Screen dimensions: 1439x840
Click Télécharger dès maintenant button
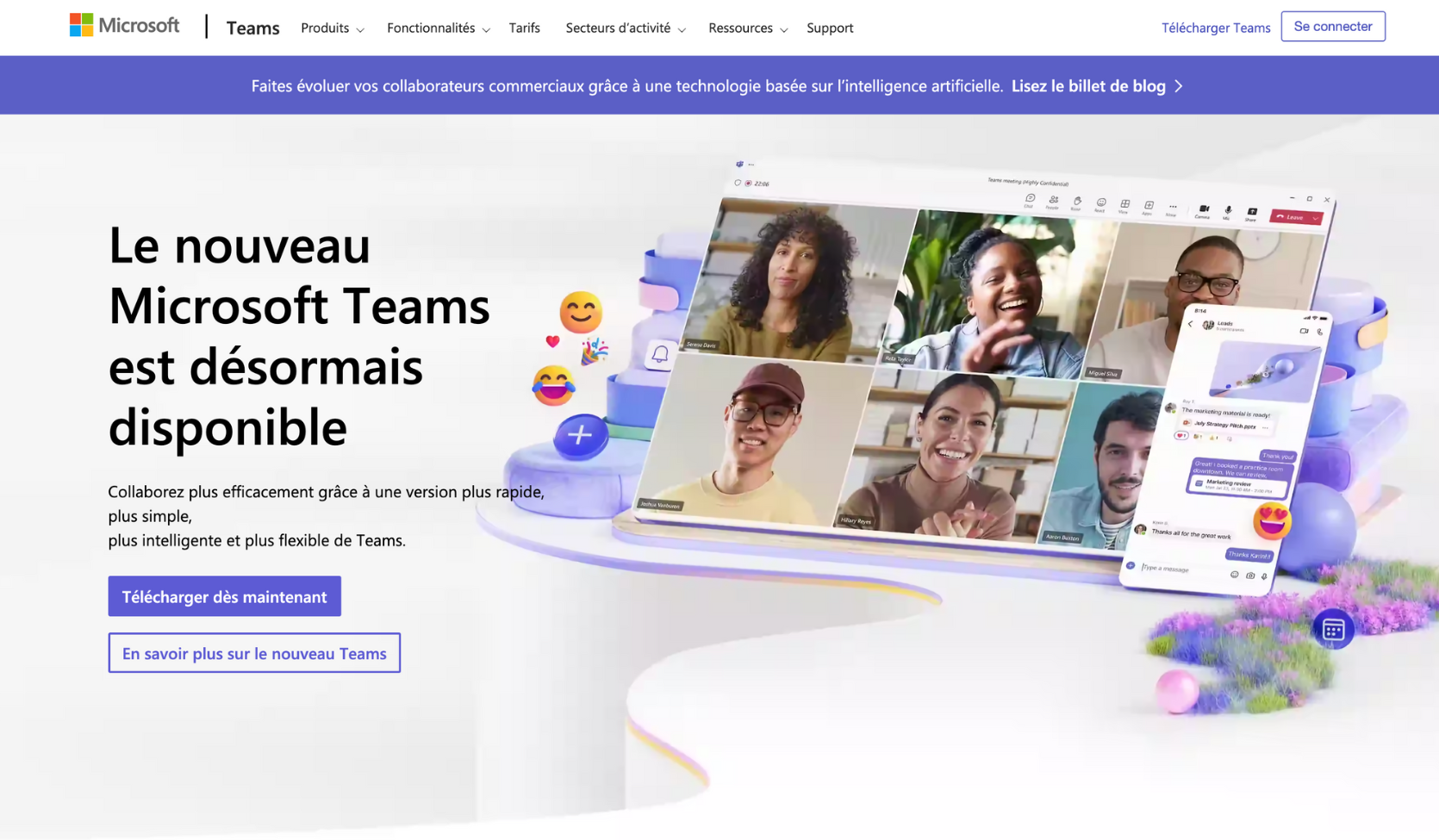pyautogui.click(x=224, y=596)
